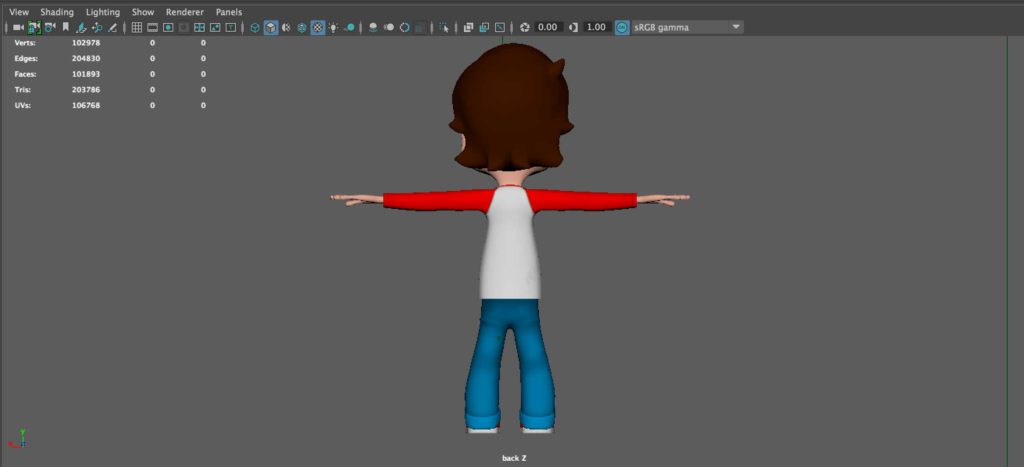Viewport: 1024px width, 467px height.
Task: Open the Renderer menu
Action: 184,12
